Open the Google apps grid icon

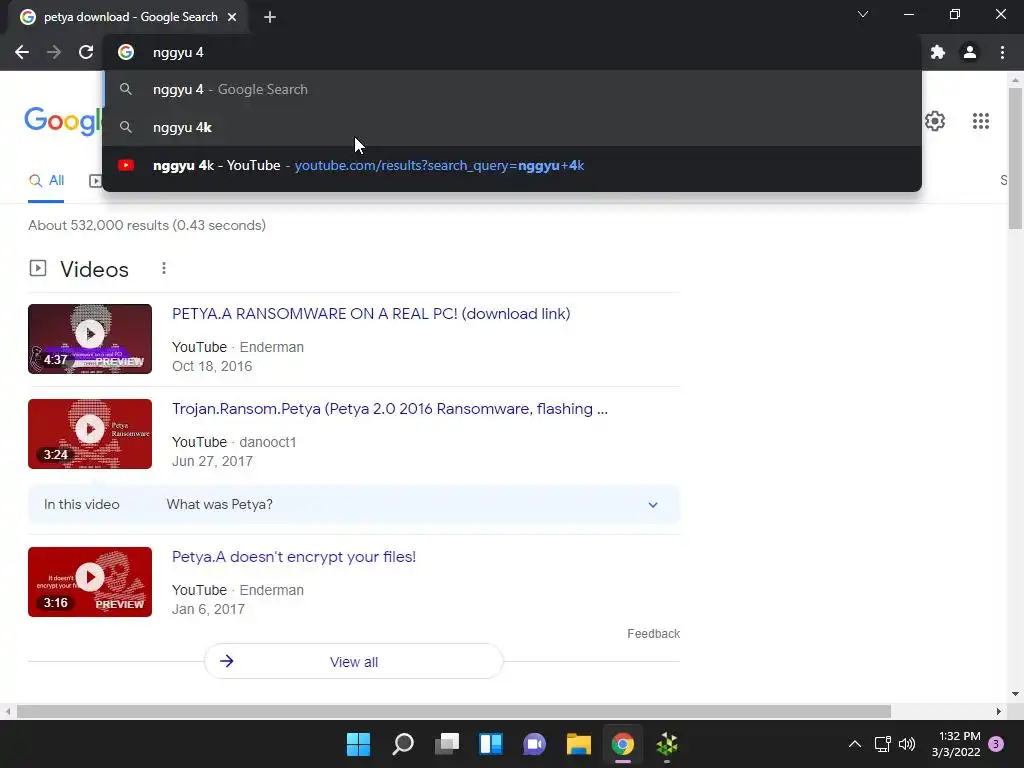(x=980, y=121)
